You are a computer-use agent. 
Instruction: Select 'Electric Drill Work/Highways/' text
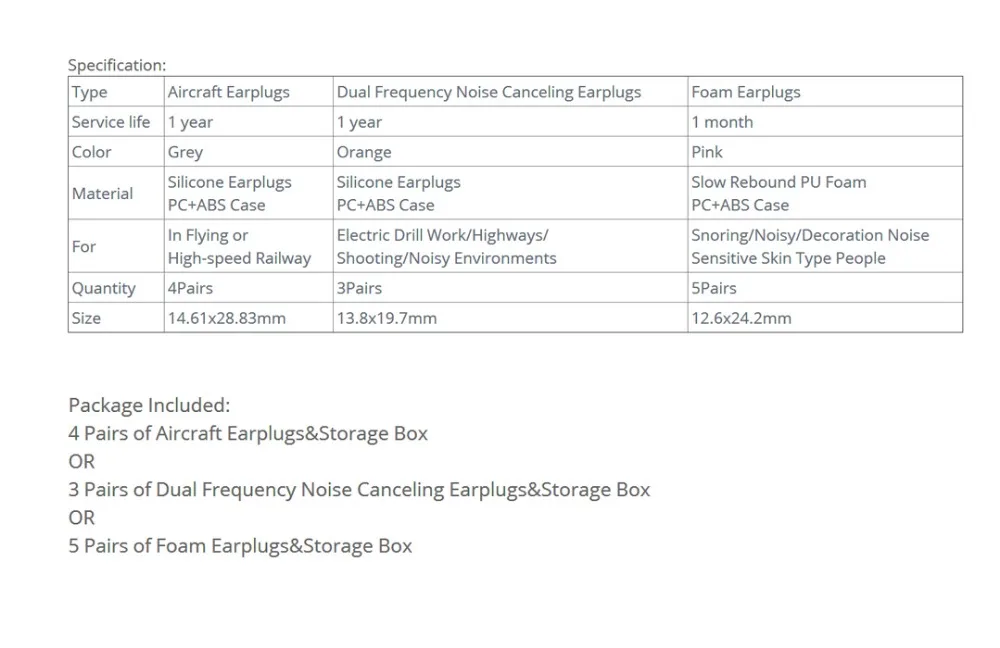[443, 235]
